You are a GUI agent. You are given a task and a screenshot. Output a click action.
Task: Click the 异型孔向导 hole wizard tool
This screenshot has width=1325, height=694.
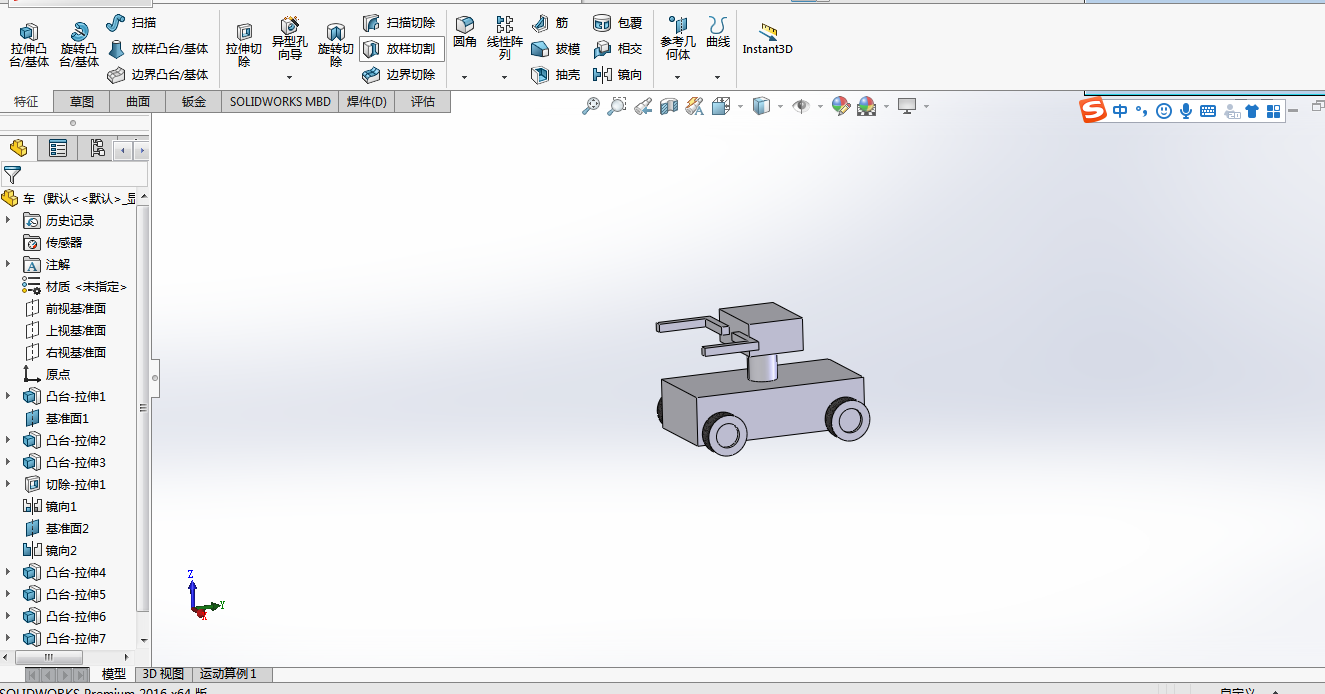point(290,40)
